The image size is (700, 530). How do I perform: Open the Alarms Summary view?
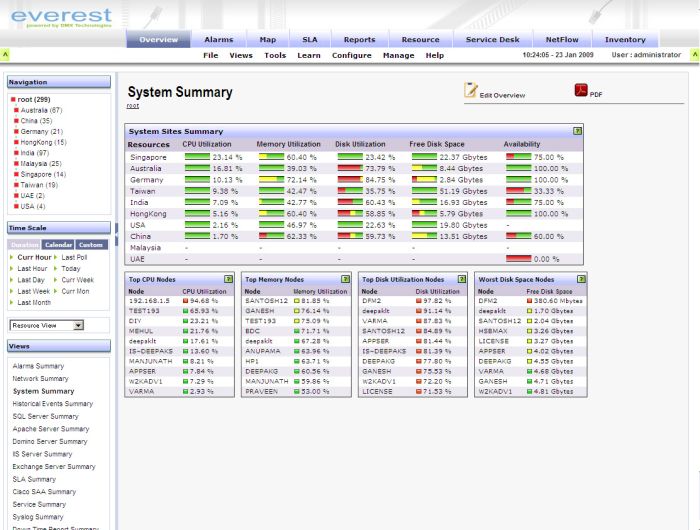pyautogui.click(x=38, y=366)
